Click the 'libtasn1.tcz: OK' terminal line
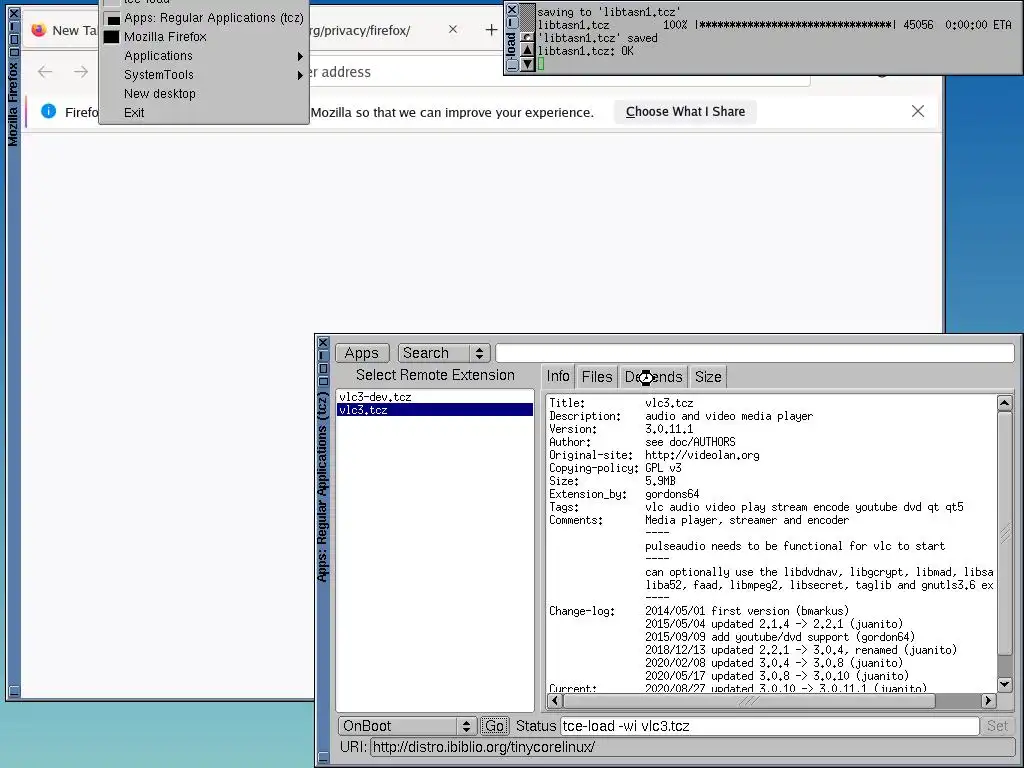 [585, 51]
